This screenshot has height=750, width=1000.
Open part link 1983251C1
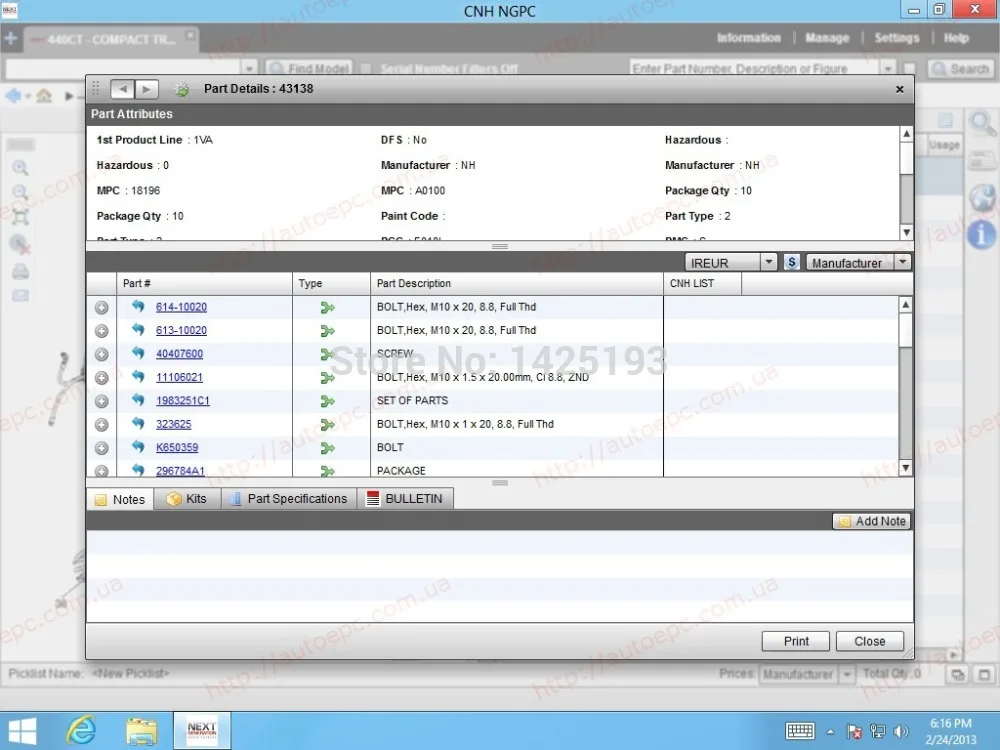pyautogui.click(x=182, y=401)
